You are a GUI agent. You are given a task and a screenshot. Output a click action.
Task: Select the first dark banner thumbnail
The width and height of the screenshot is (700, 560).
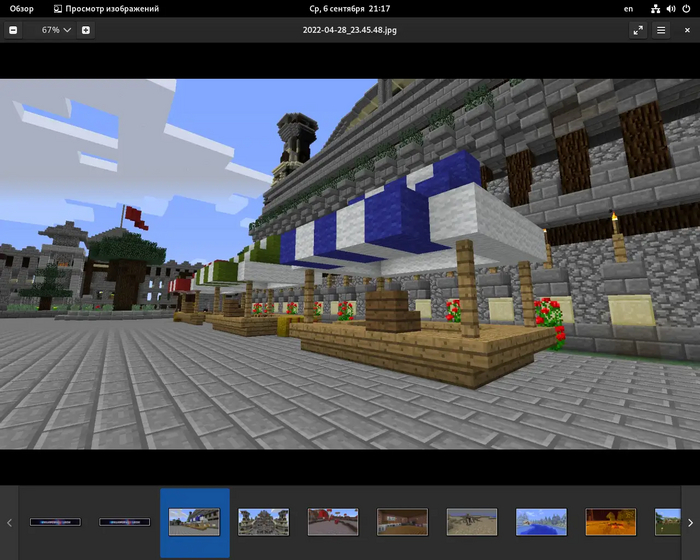pos(55,522)
